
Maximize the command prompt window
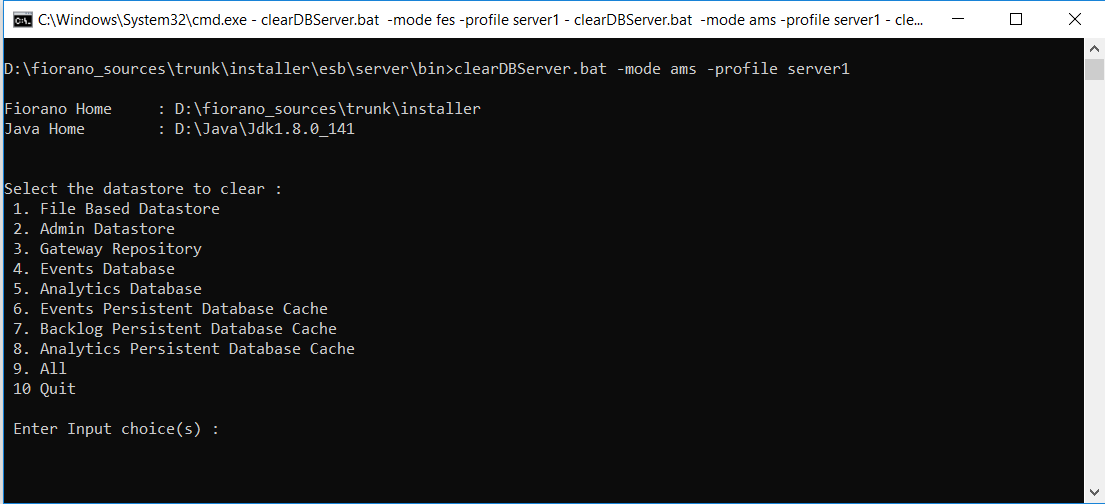pos(1016,20)
